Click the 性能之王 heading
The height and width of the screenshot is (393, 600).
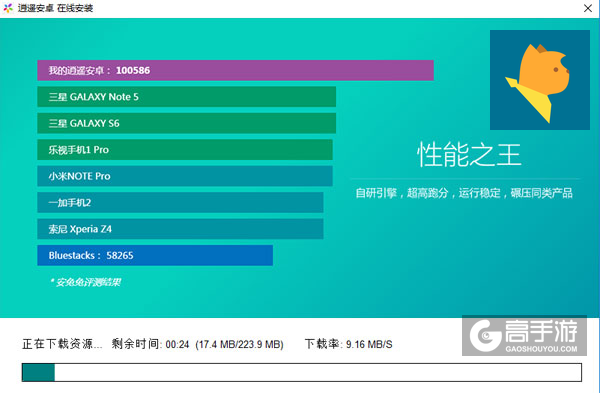(469, 155)
